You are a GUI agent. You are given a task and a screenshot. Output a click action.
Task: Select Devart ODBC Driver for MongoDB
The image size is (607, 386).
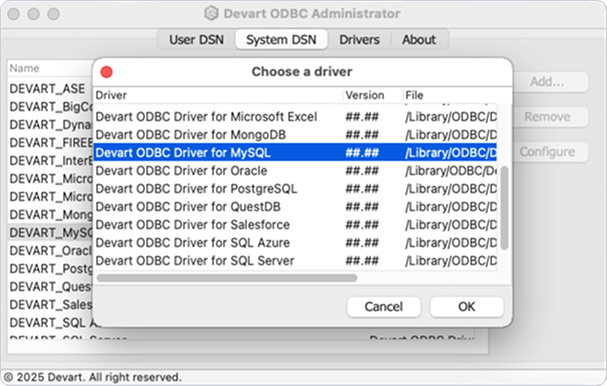(x=295, y=135)
